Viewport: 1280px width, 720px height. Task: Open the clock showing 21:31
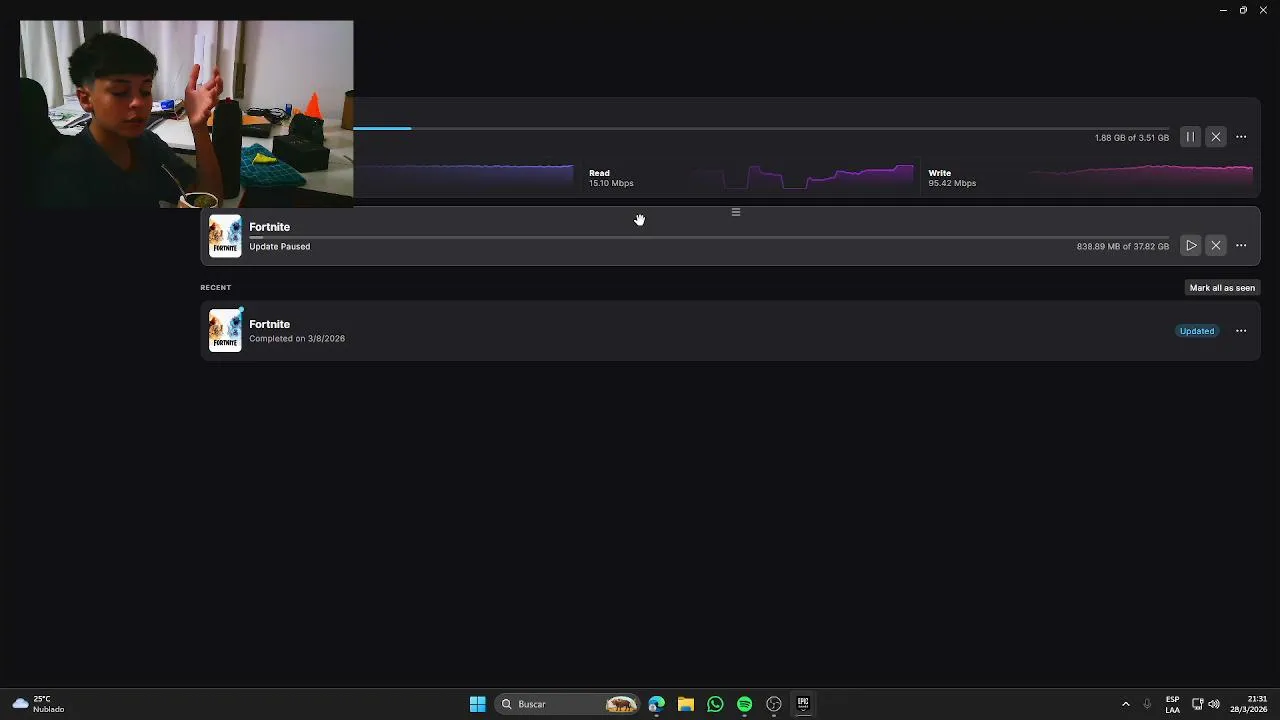pos(1249,704)
